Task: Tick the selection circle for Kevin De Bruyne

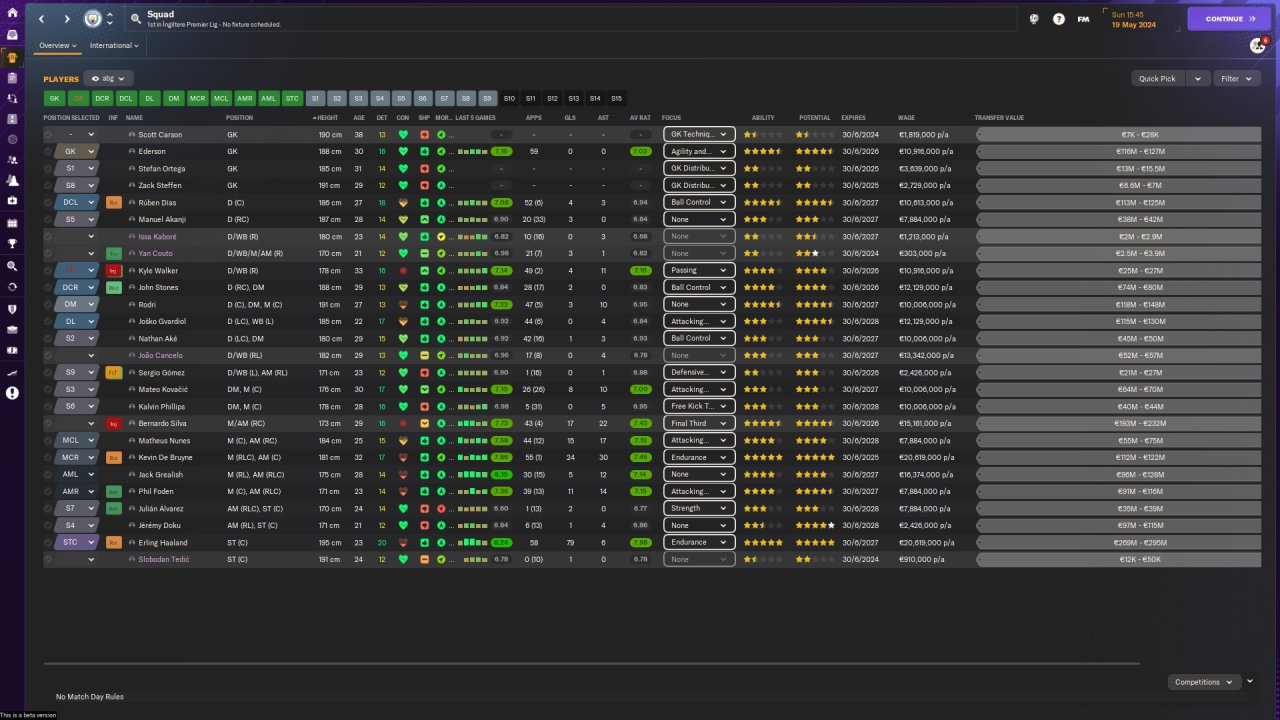Action: point(47,458)
